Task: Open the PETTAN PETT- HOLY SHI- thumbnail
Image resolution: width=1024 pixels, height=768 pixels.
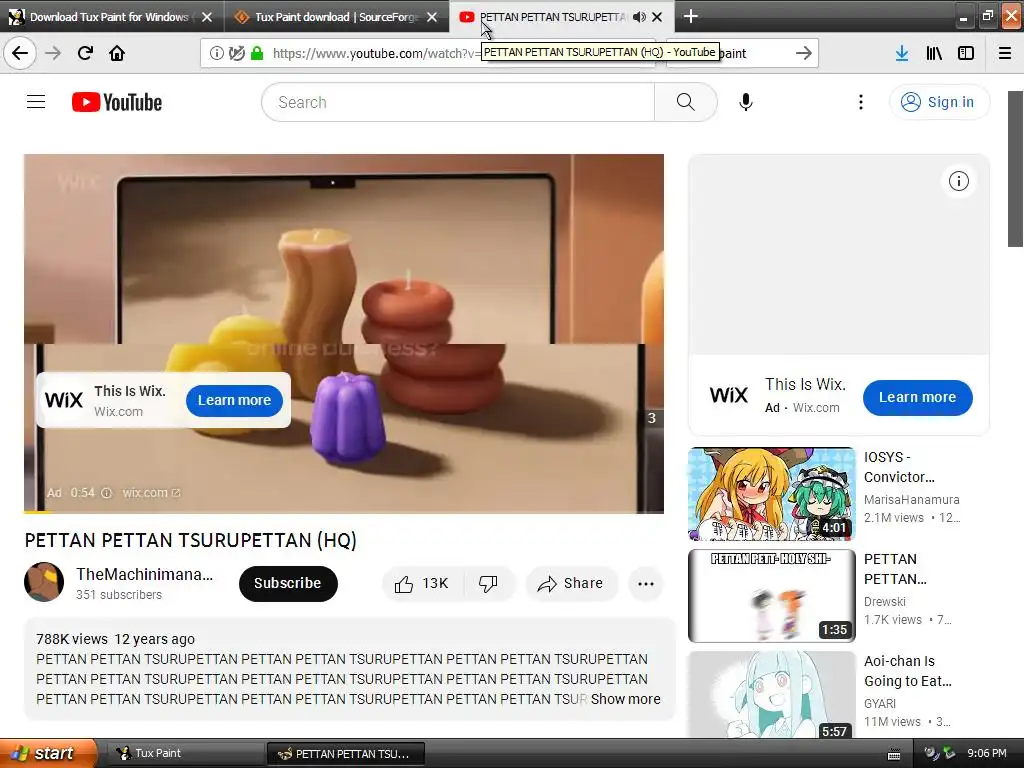Action: (771, 596)
